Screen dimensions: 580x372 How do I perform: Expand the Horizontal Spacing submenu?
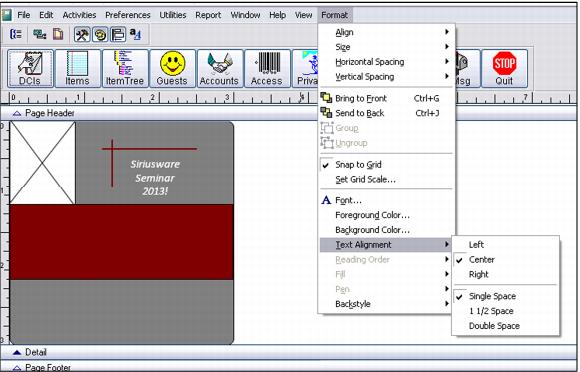(x=386, y=62)
